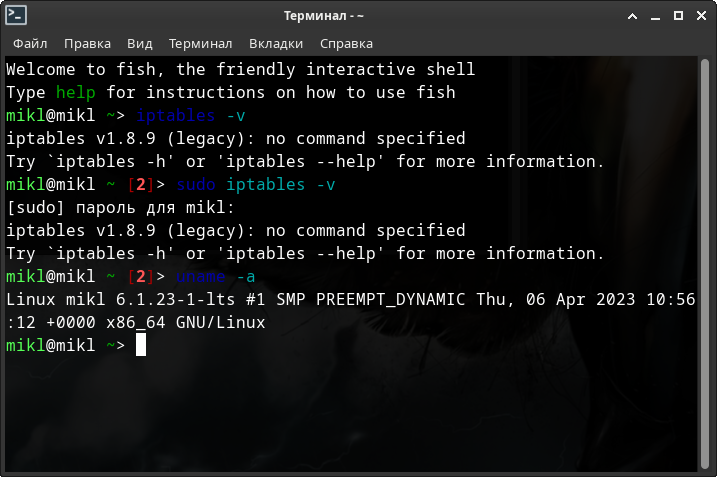
Task: Open the Вид menu
Action: point(140,44)
